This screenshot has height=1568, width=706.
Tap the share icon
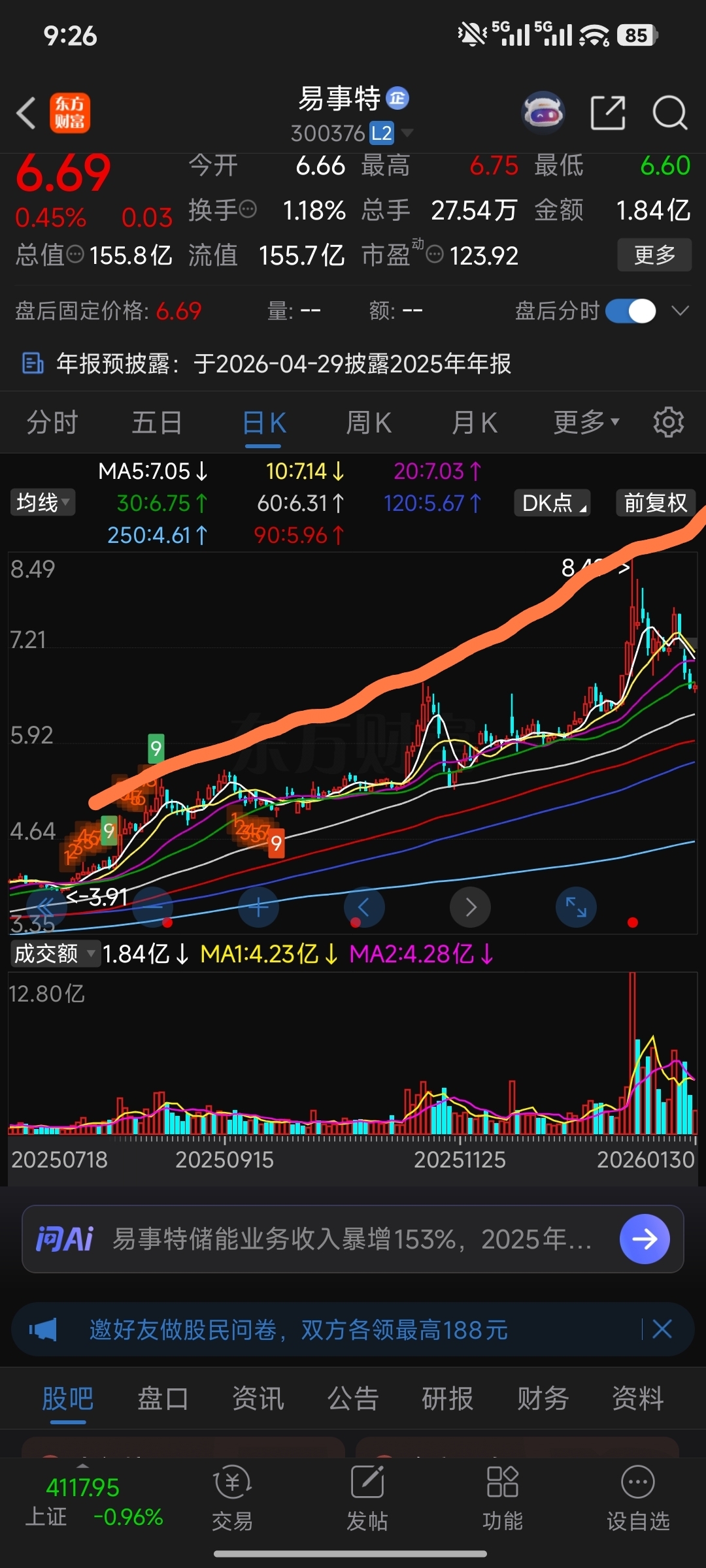608,113
